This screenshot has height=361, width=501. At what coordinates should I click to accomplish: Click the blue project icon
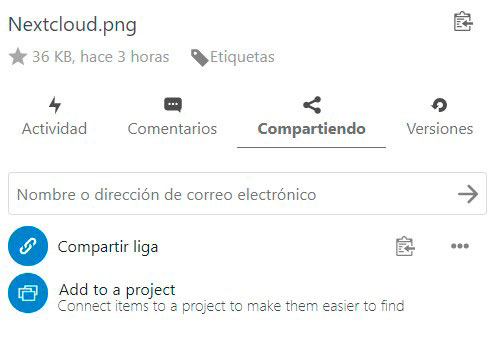pos(28,293)
